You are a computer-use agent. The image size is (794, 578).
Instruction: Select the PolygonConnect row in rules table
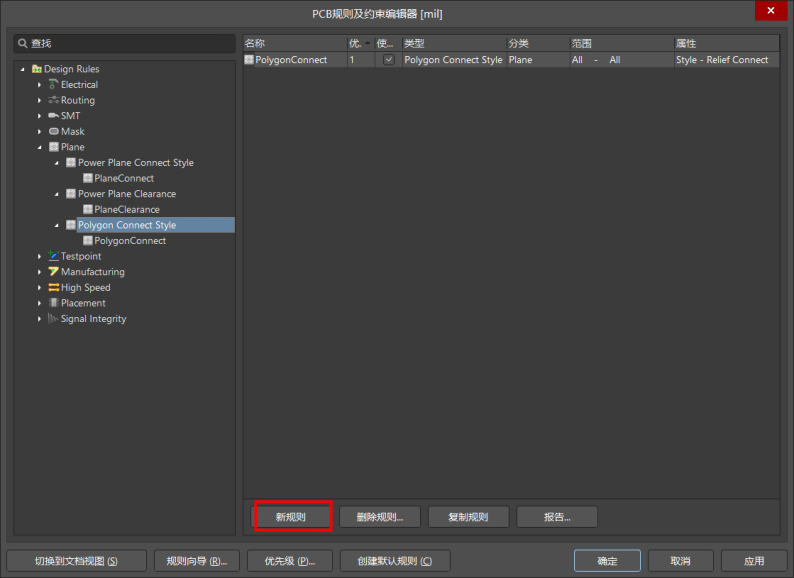click(x=291, y=60)
